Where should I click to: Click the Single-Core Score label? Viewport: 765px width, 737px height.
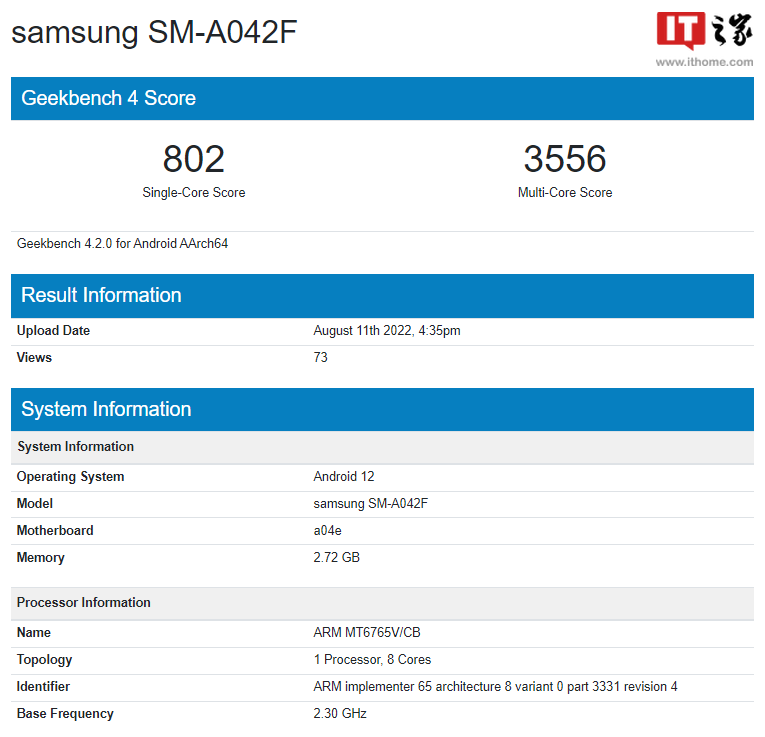pos(193,192)
